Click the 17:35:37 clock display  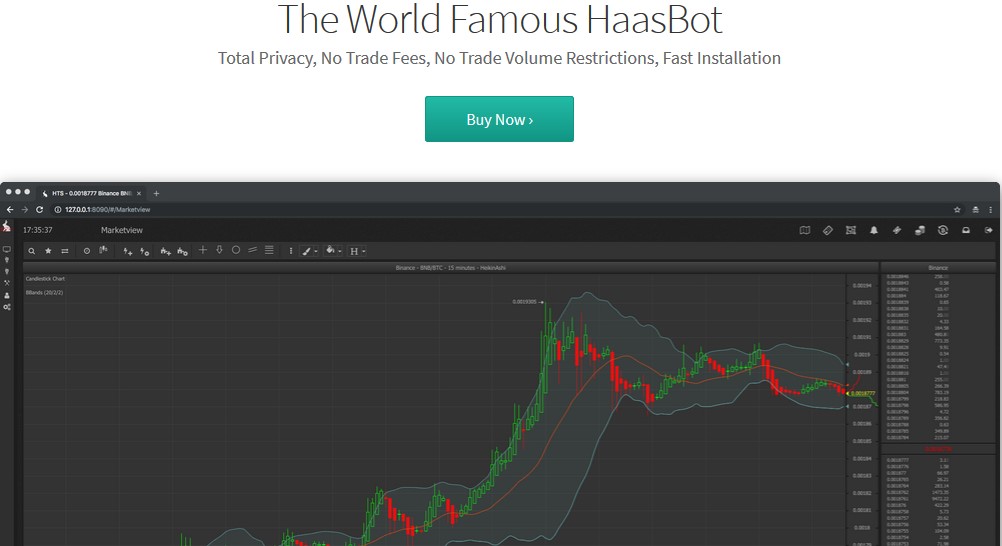pyautogui.click(x=38, y=230)
